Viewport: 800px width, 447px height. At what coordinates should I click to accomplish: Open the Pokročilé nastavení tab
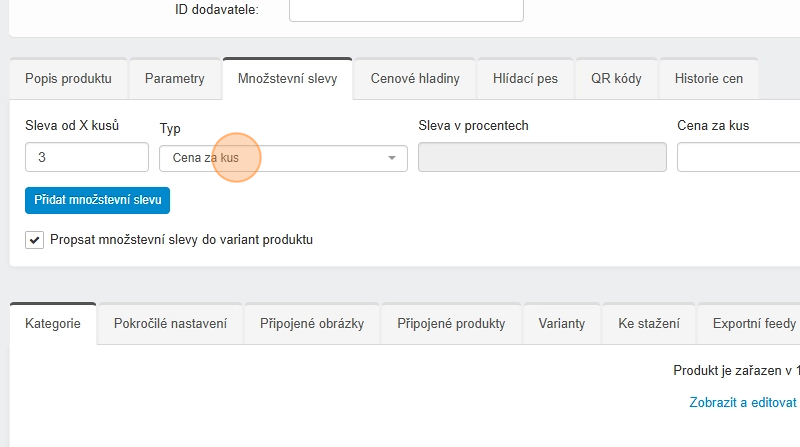[170, 324]
